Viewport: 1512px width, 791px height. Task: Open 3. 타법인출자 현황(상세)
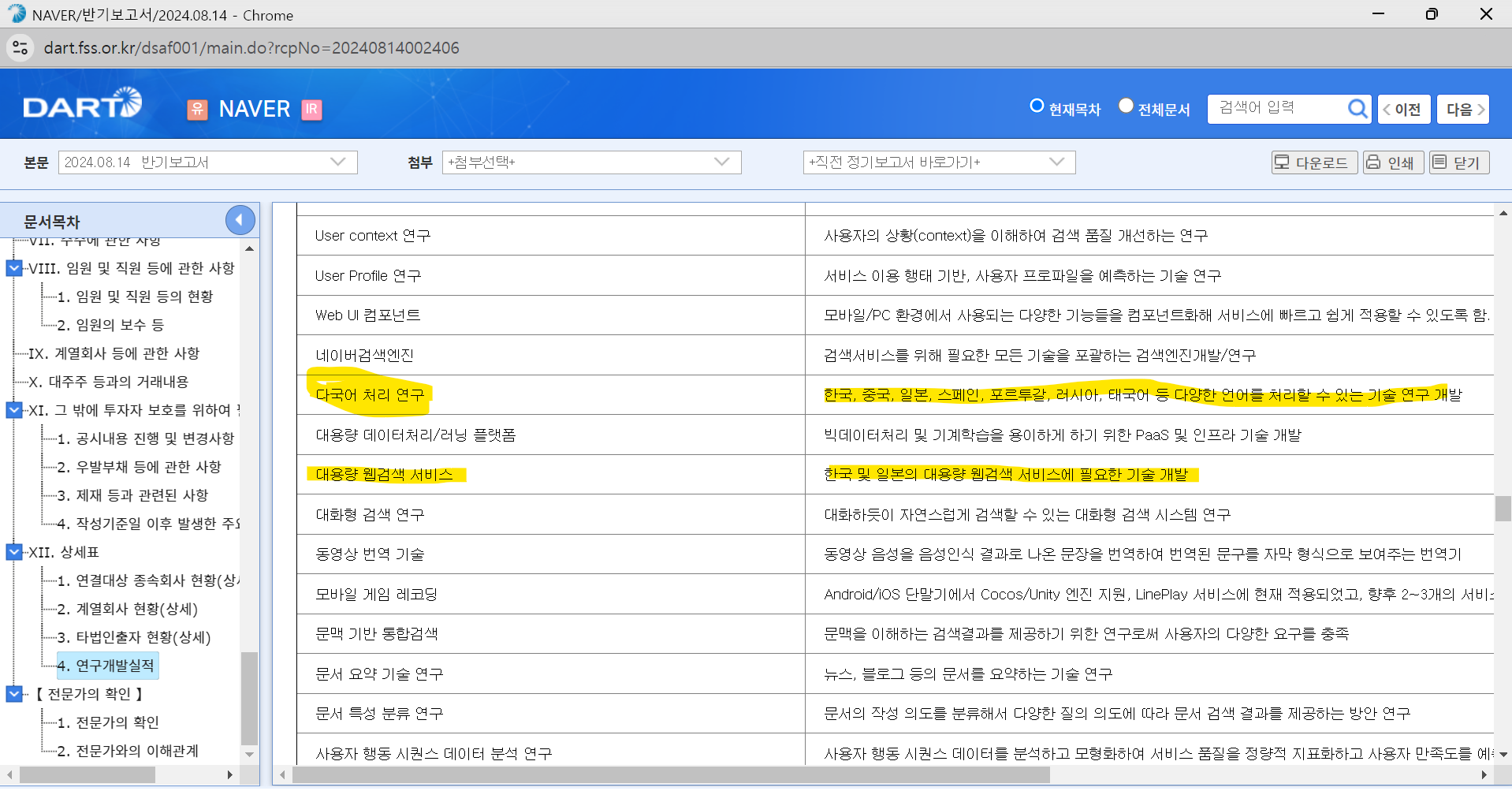coord(134,637)
